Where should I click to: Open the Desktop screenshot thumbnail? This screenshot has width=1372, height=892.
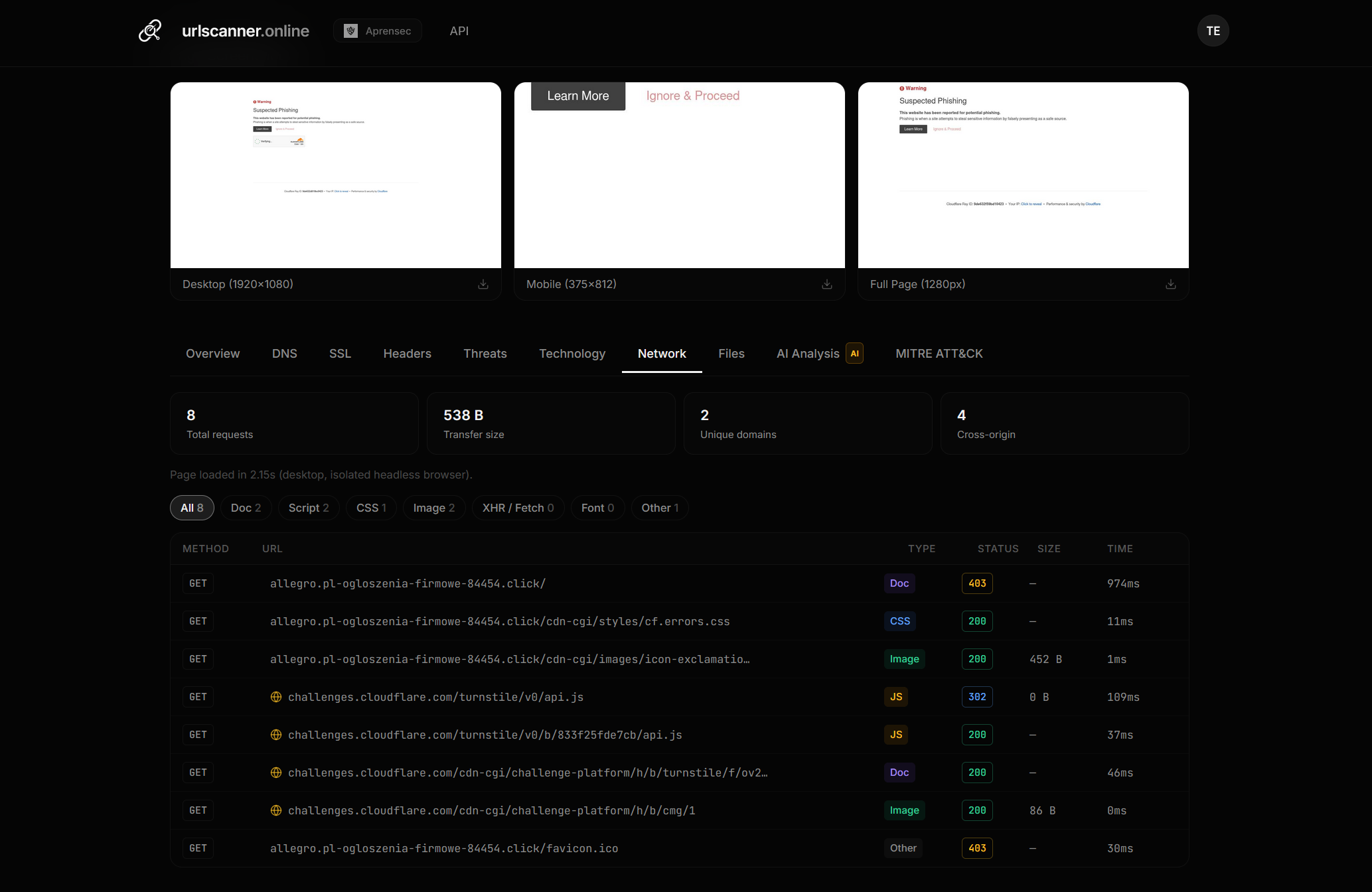coord(336,175)
